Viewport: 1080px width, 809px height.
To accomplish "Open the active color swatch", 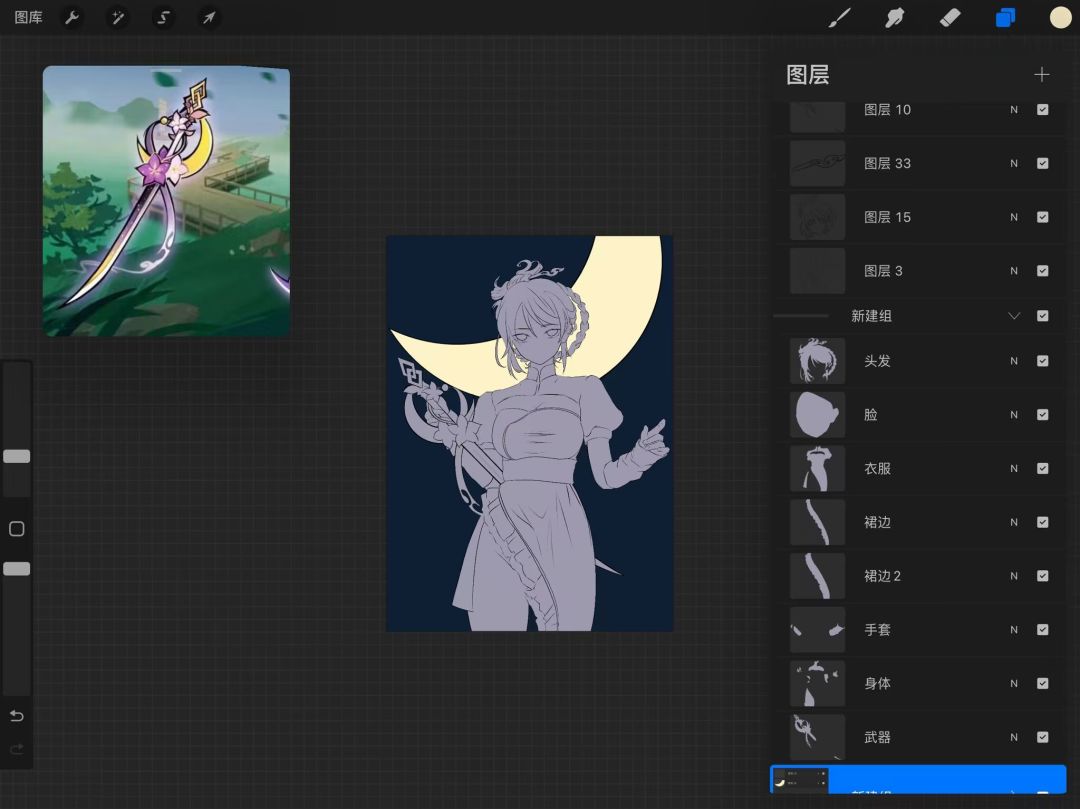I will [x=1060, y=17].
